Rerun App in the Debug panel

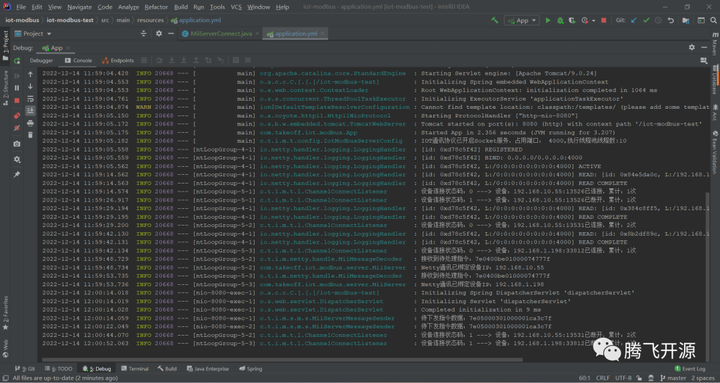click(17, 61)
